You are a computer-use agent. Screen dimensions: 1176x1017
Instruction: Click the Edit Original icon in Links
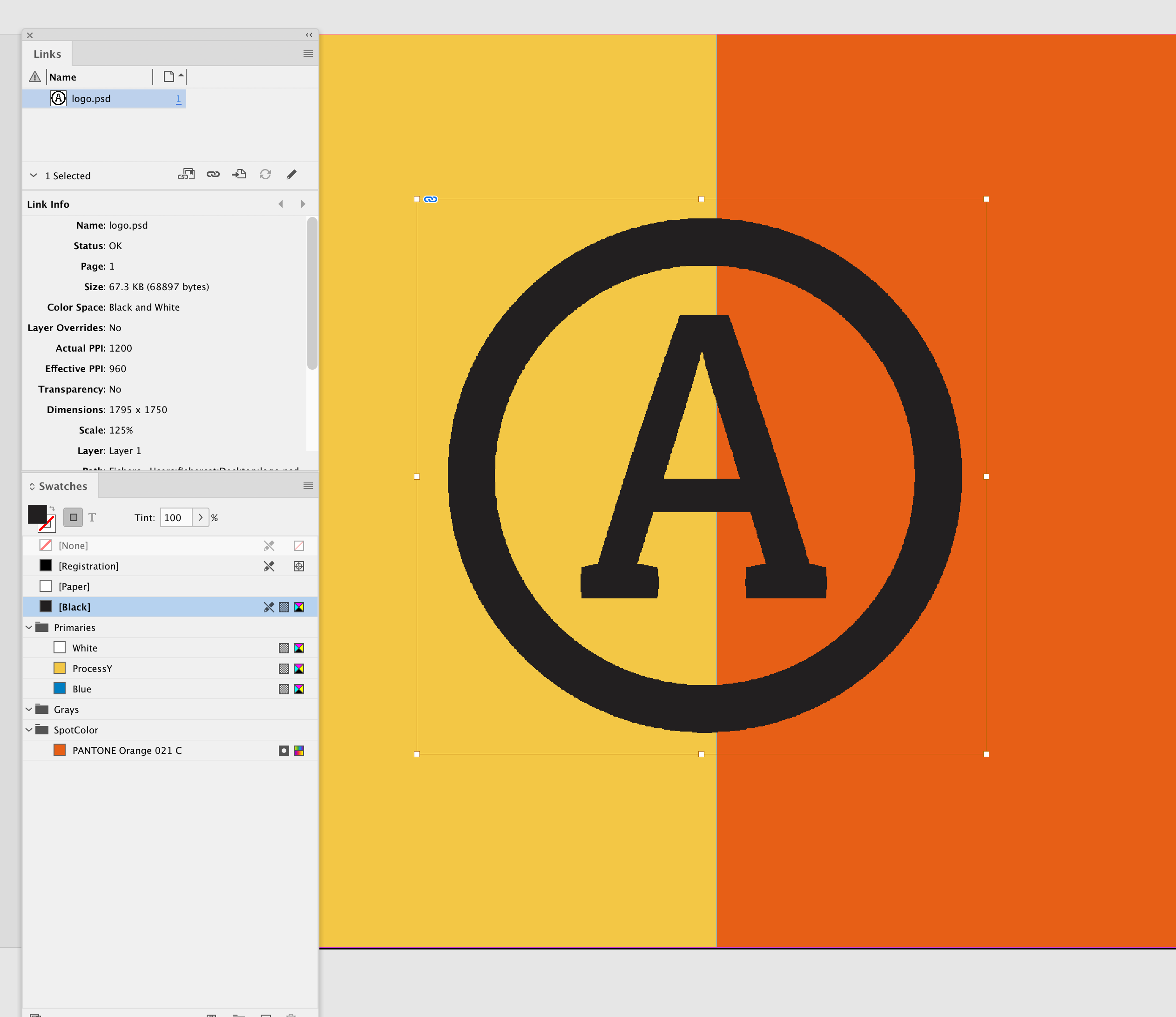(x=292, y=176)
